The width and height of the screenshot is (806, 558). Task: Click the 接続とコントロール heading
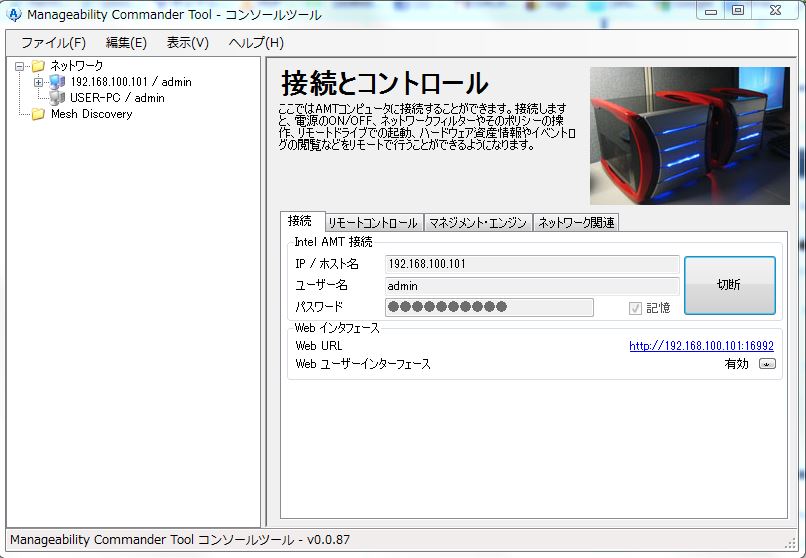coord(384,83)
